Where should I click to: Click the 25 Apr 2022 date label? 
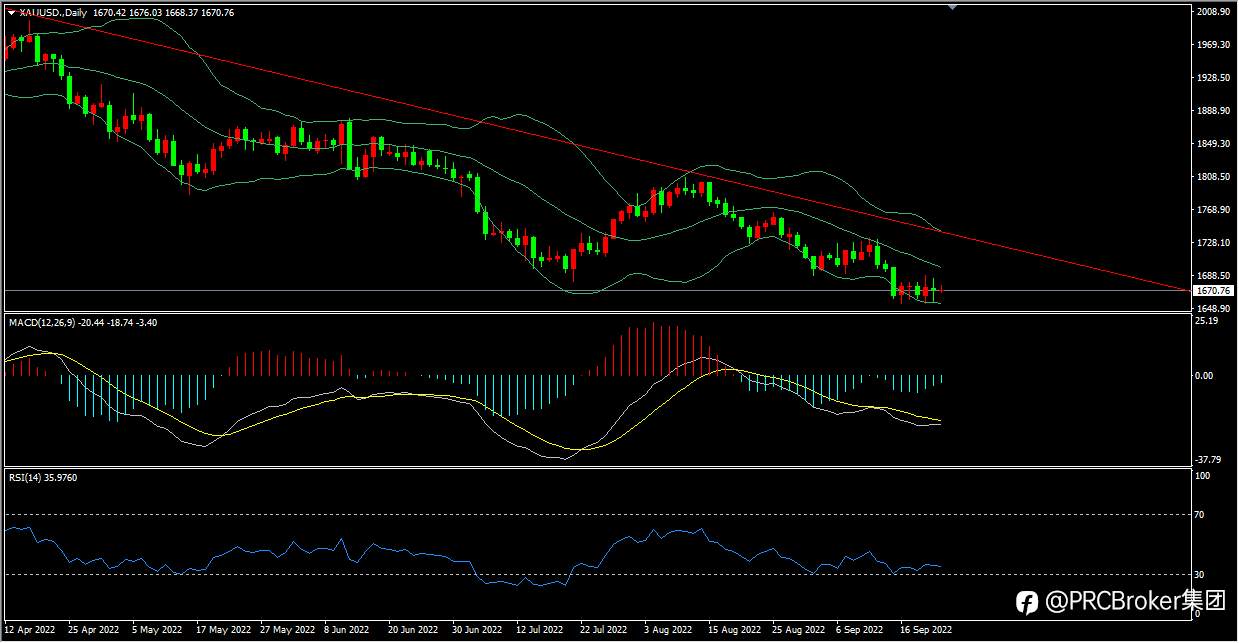click(x=93, y=631)
